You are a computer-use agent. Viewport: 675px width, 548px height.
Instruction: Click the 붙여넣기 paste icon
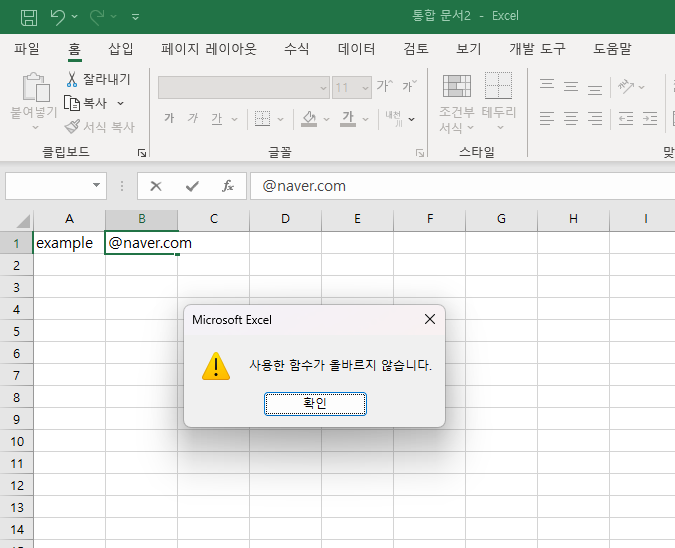[x=36, y=87]
